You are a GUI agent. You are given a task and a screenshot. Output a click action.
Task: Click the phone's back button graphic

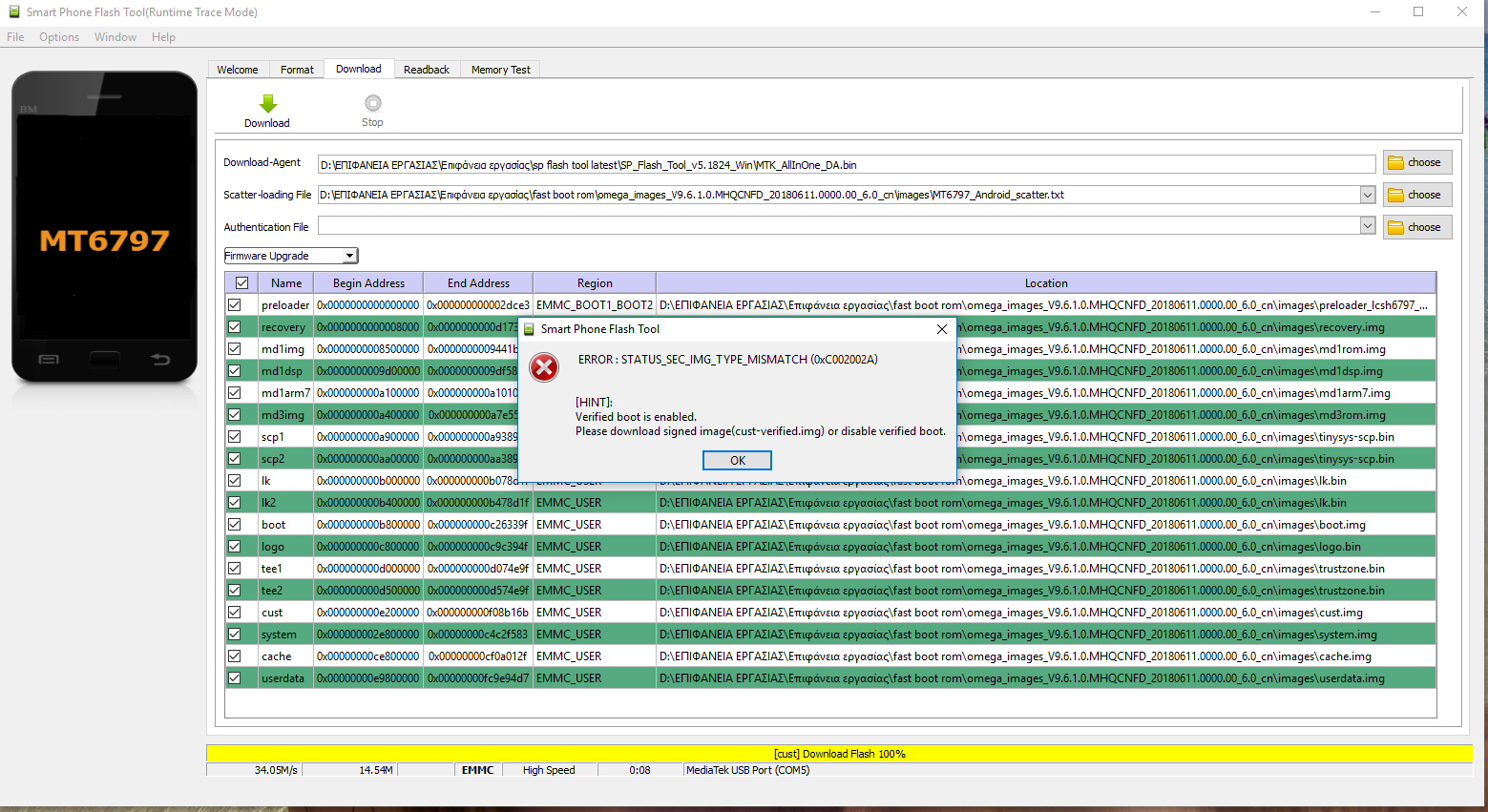[160, 360]
